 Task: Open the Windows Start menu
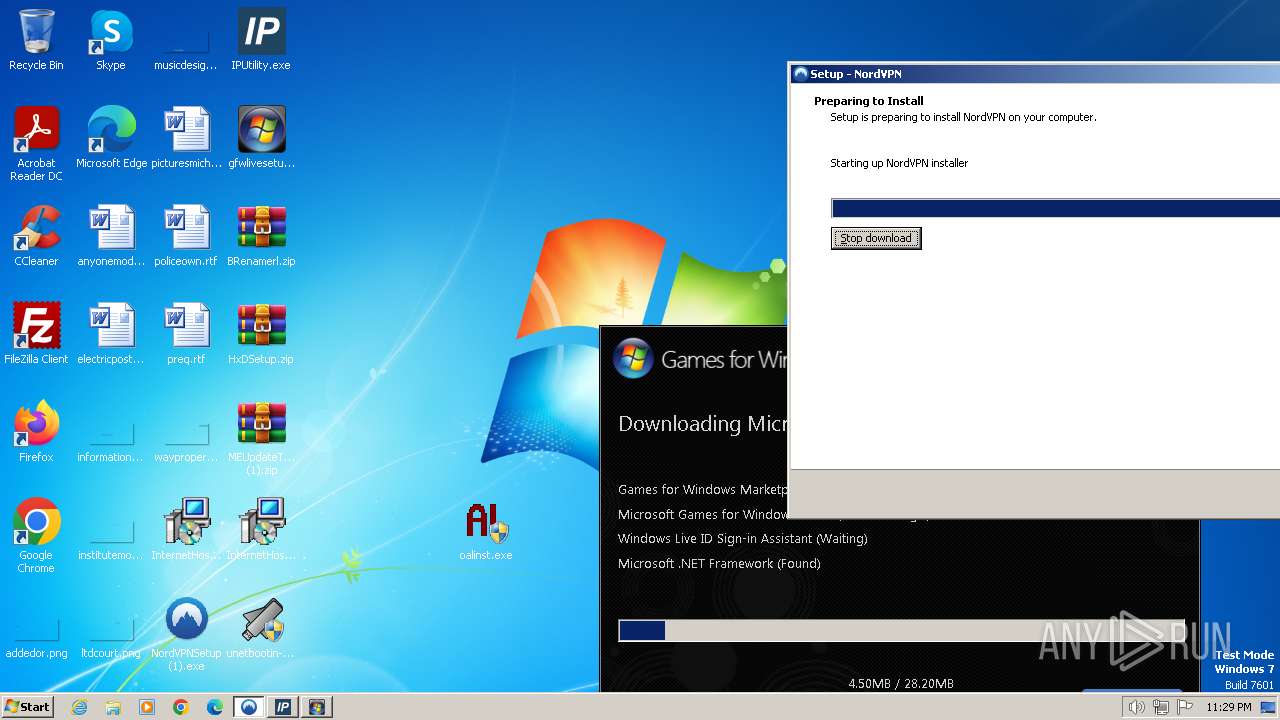pyautogui.click(x=27, y=707)
